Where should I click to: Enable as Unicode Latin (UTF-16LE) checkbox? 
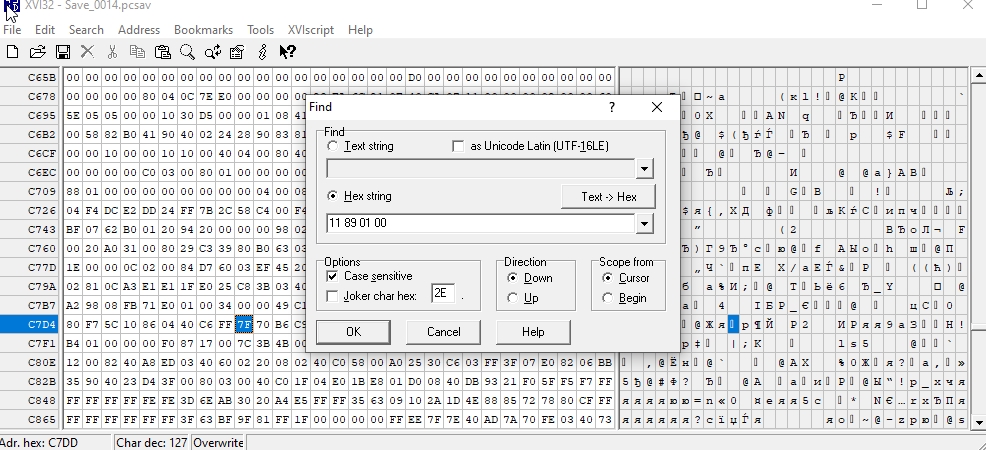(x=458, y=146)
